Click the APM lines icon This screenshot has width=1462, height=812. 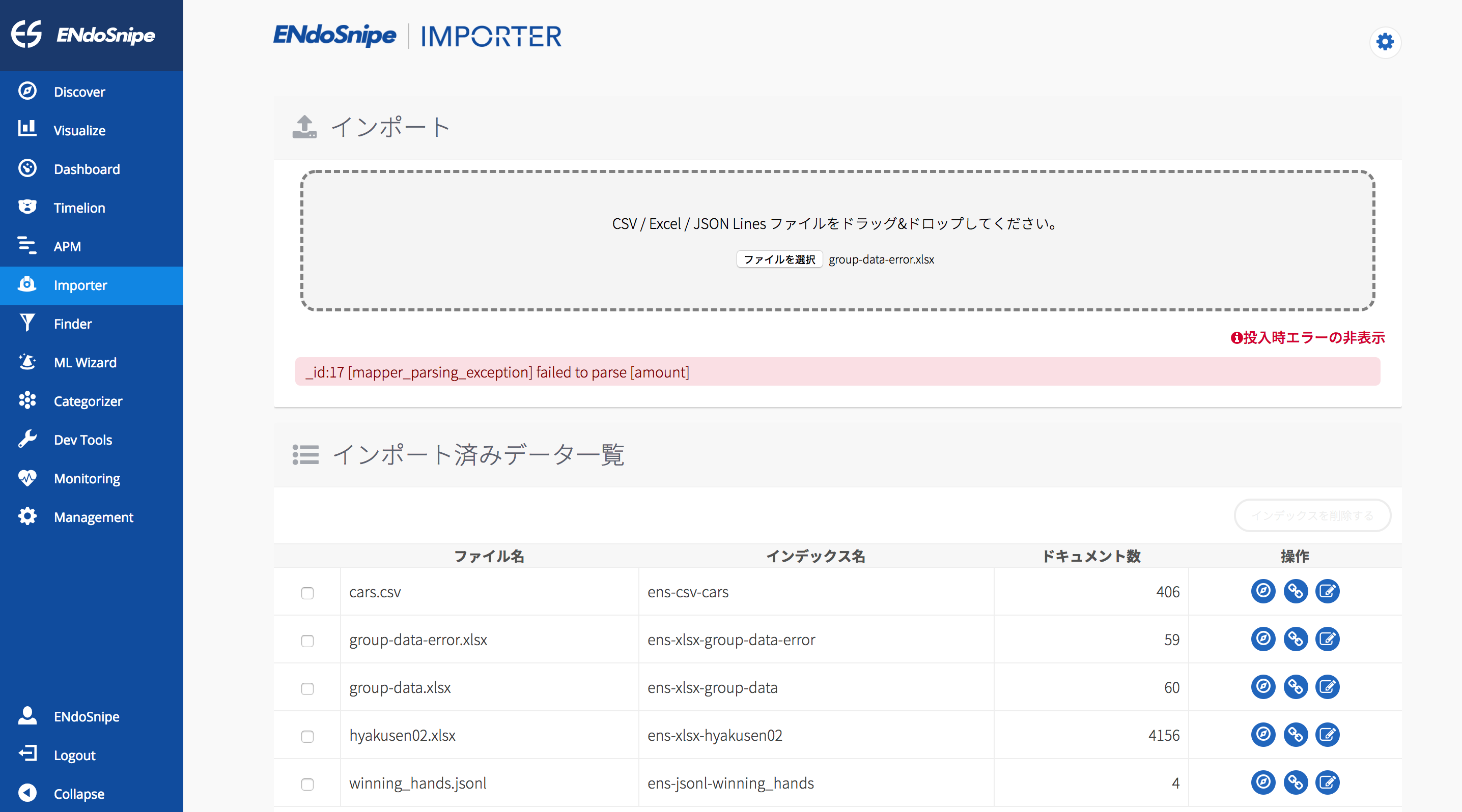[27, 246]
